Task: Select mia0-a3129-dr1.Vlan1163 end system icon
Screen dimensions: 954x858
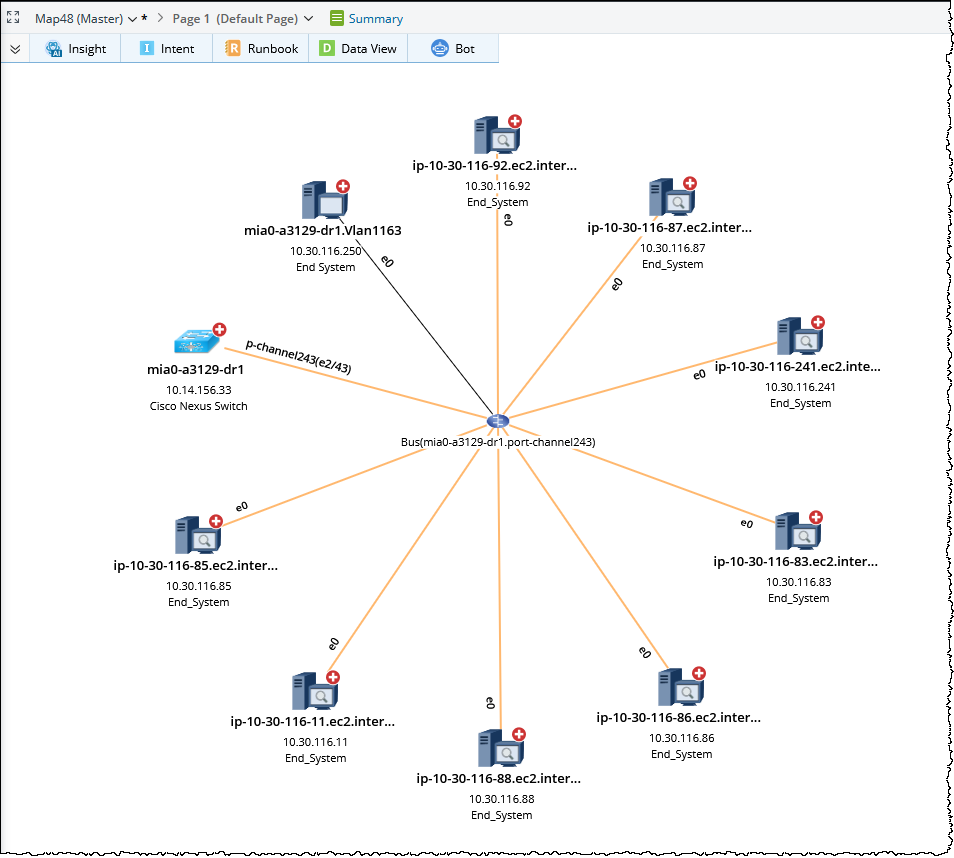Action: pyautogui.click(x=325, y=201)
